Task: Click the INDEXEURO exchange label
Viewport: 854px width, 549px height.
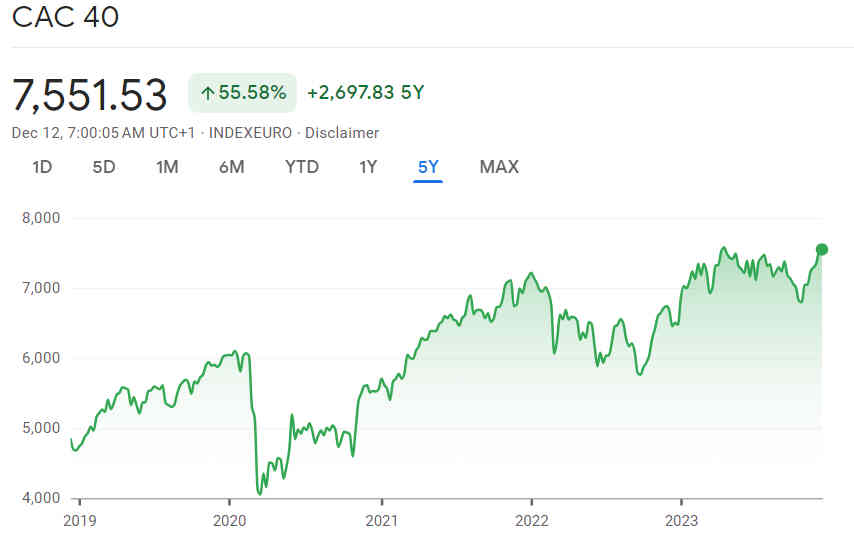Action: coord(250,132)
